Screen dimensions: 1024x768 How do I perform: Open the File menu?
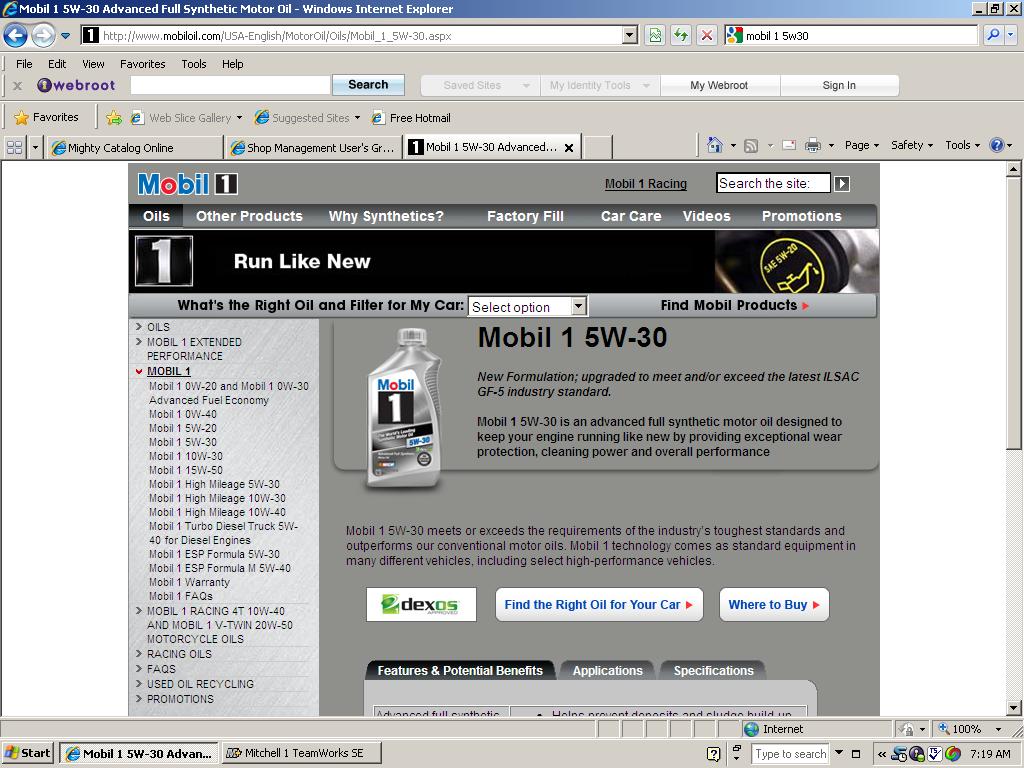24,64
